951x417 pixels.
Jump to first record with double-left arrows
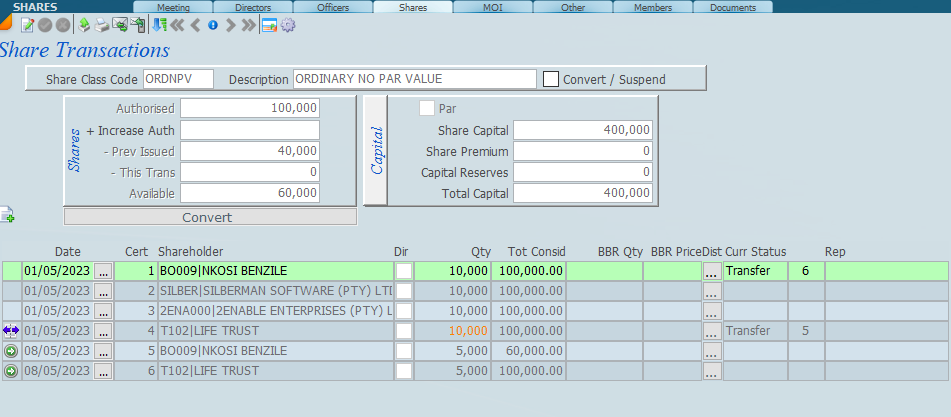coord(177,25)
